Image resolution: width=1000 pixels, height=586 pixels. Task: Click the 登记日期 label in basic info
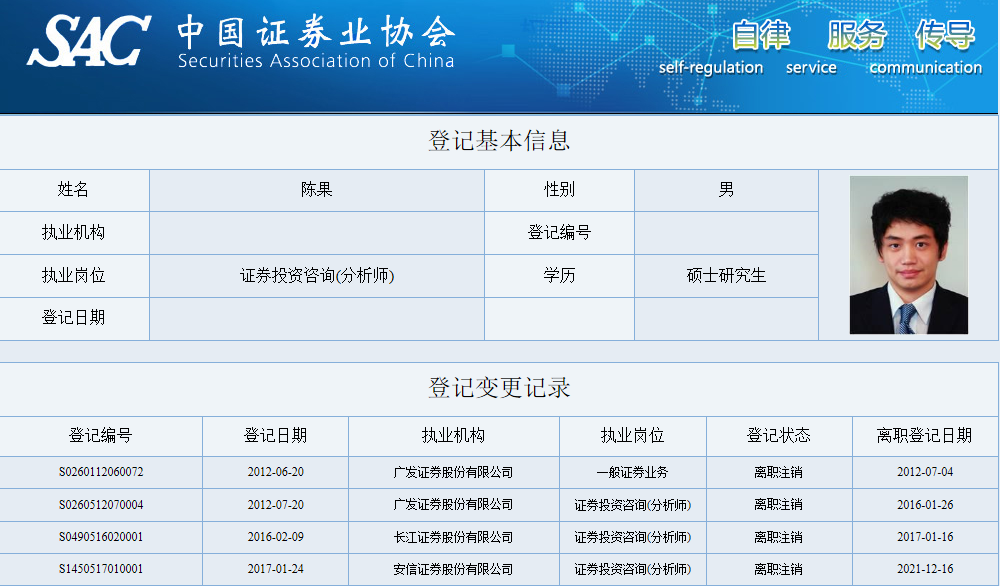pyautogui.click(x=73, y=318)
